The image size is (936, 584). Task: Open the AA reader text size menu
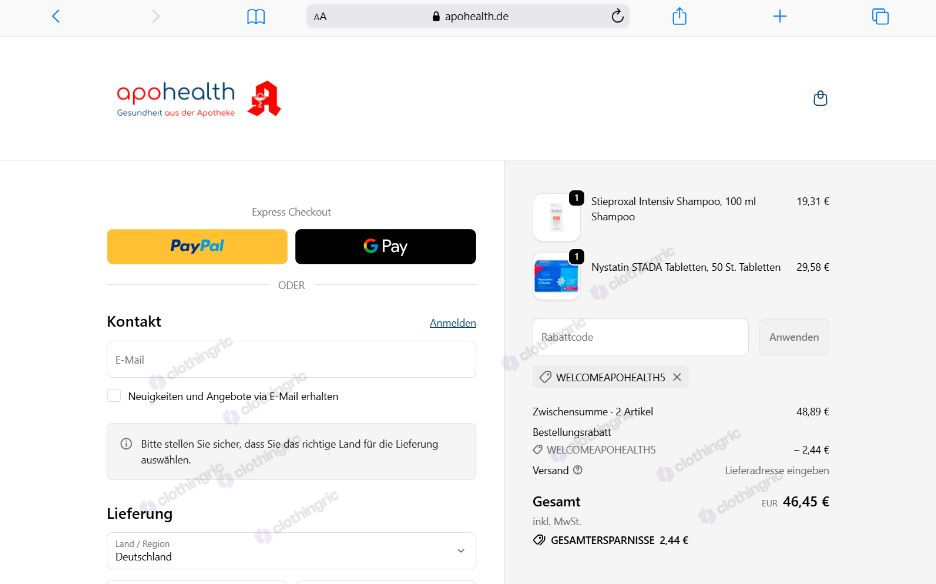click(321, 17)
